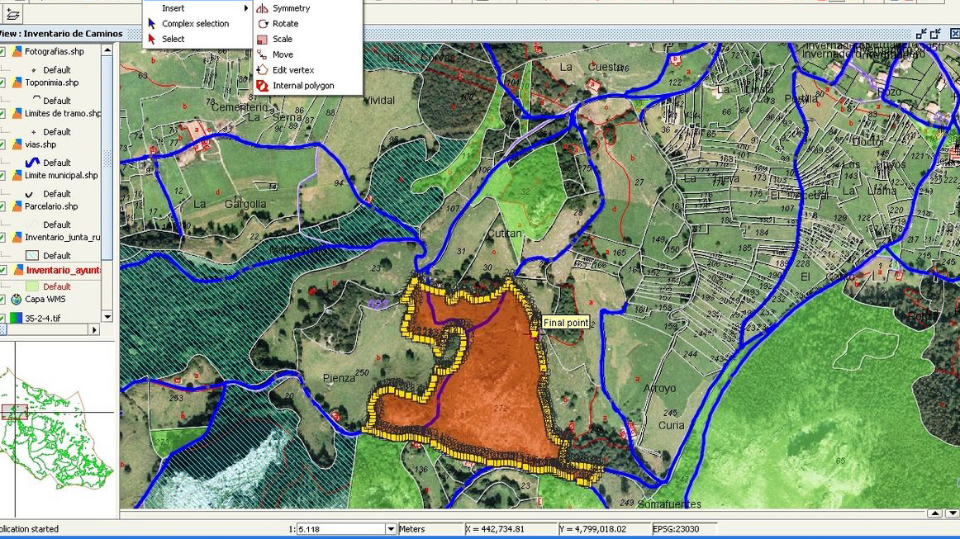This screenshot has width=960, height=539.
Task: Uncheck the vias.shp layer checkbox
Action: pos(3,145)
